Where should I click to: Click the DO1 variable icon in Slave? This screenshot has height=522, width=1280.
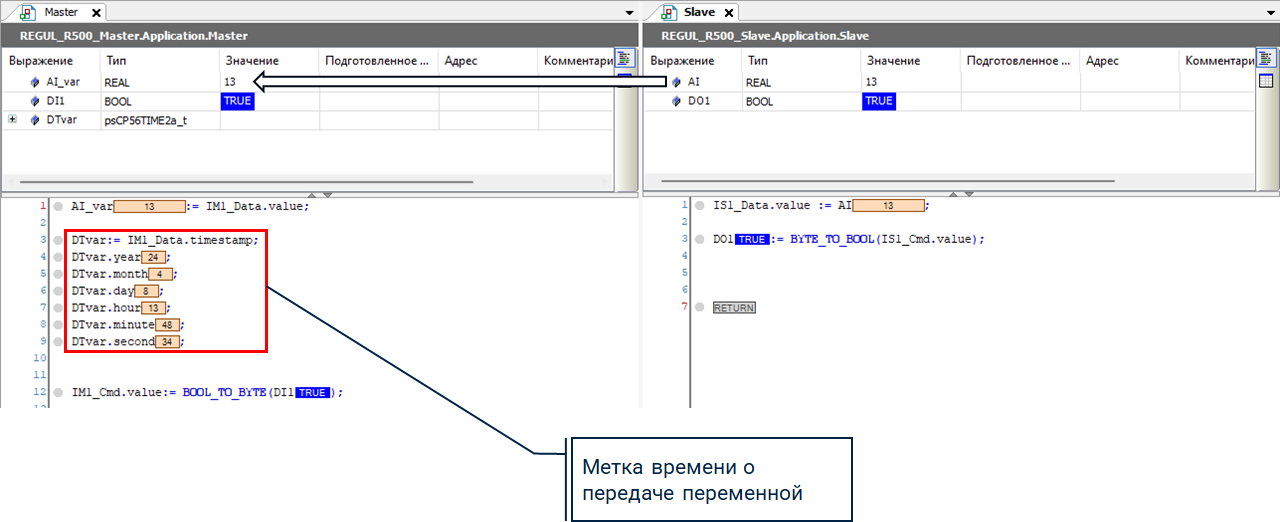676,101
